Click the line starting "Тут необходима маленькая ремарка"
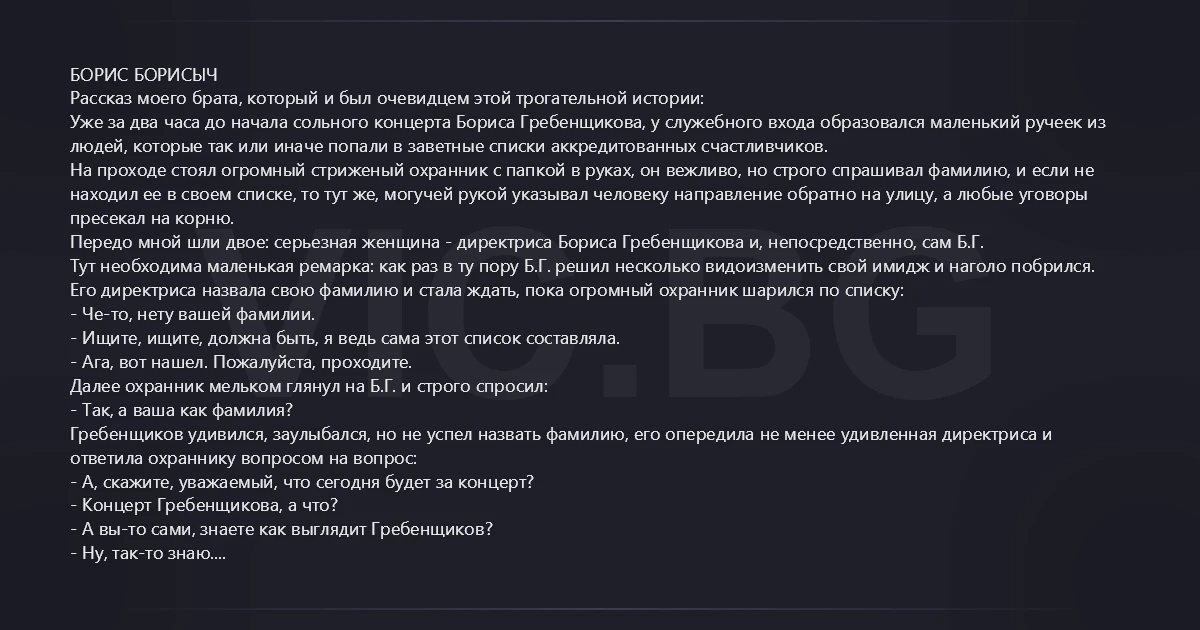The height and width of the screenshot is (630, 1200). click(583, 267)
